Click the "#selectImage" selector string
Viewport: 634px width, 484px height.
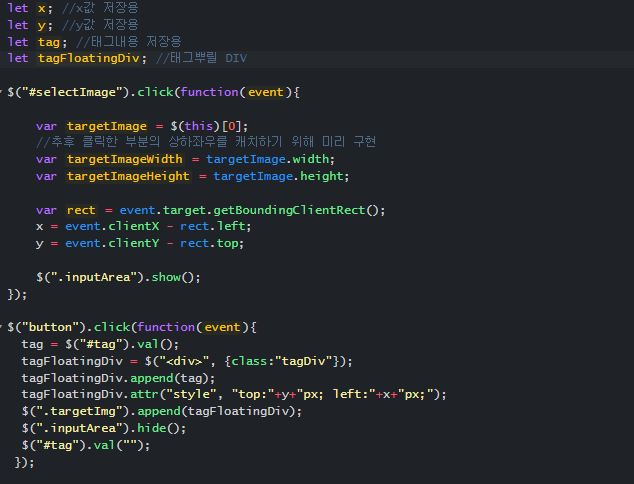[72, 92]
